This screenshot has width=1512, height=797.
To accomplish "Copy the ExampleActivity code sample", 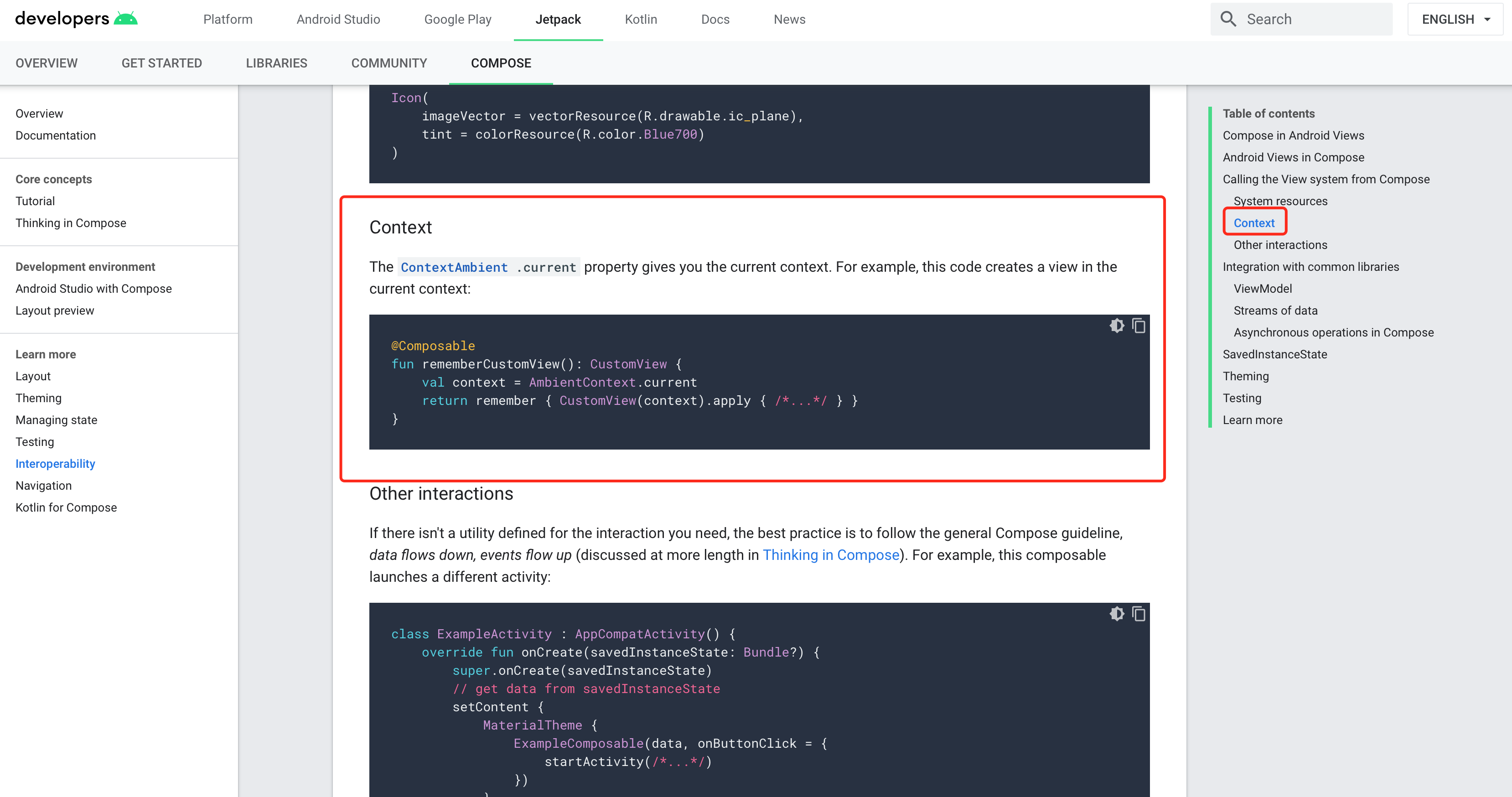I will [1139, 613].
